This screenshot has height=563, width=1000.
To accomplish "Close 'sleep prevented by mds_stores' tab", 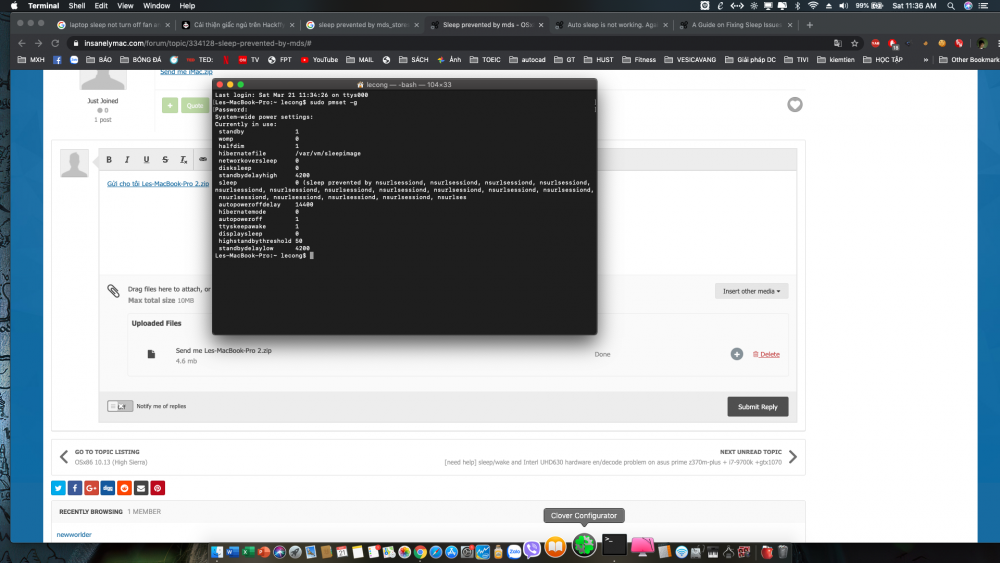I will click(x=416, y=25).
